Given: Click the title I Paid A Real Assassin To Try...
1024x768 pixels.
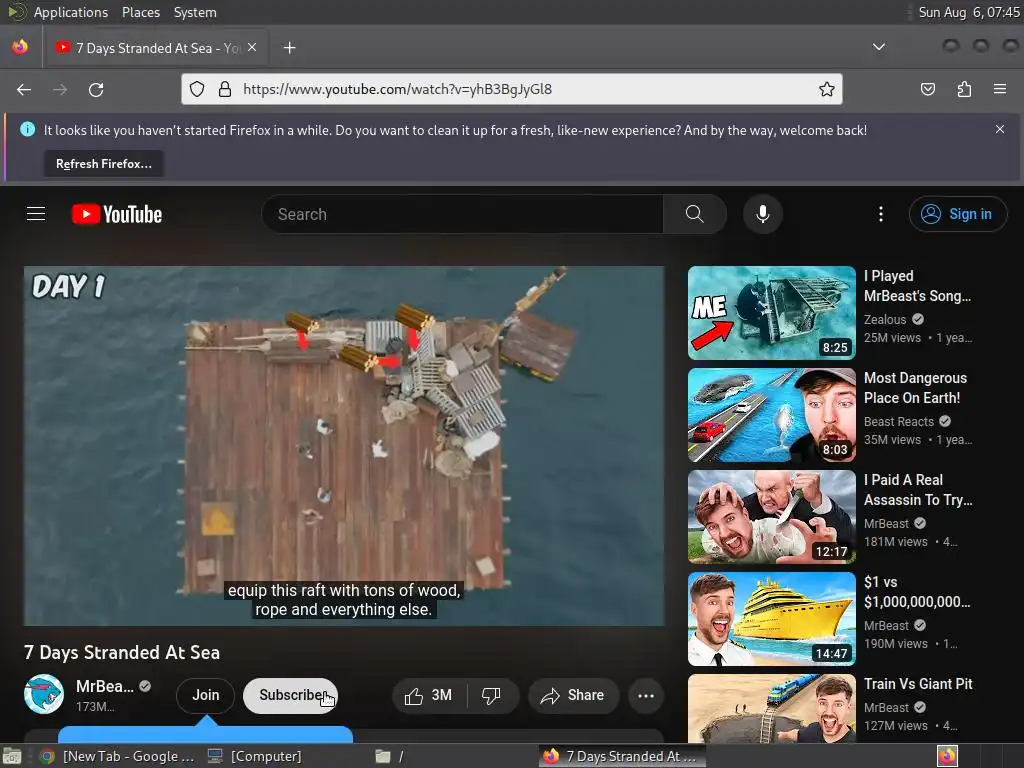Looking at the screenshot, I should pyautogui.click(x=918, y=490).
